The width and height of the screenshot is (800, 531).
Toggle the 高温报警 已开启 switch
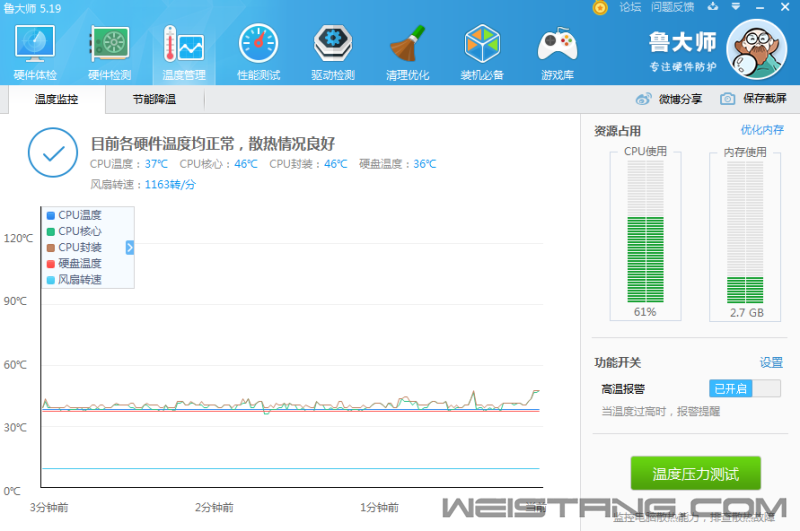coord(745,389)
